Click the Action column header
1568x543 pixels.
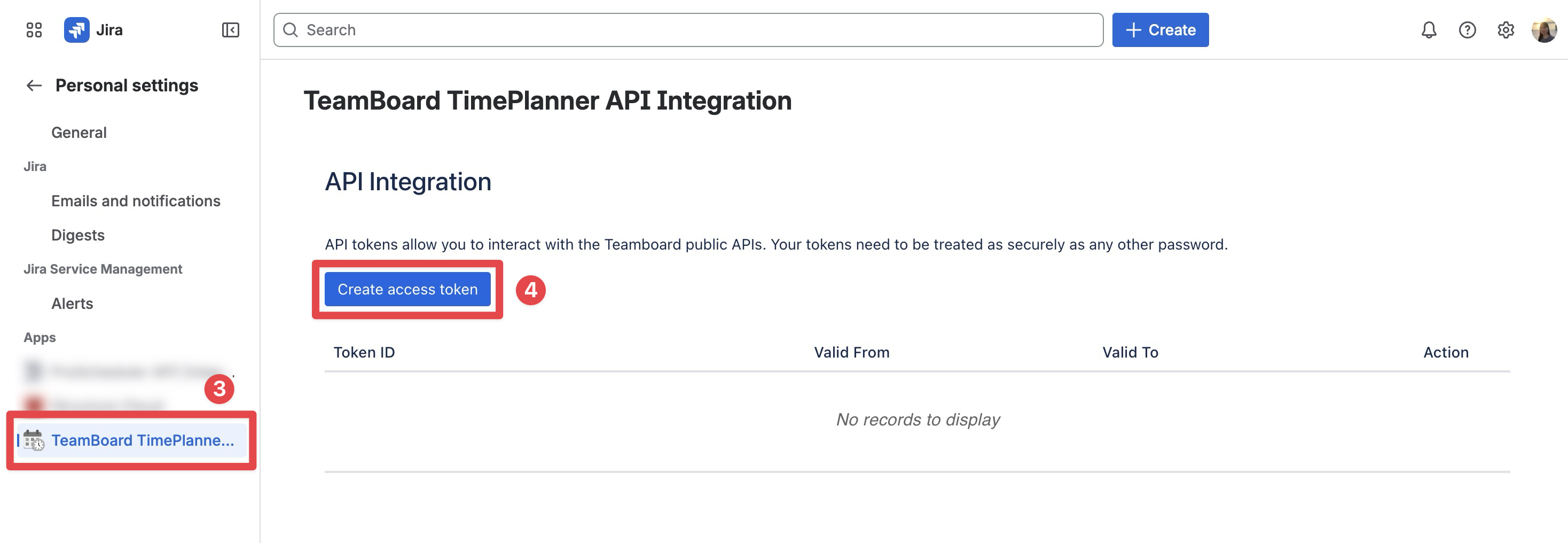pyautogui.click(x=1446, y=352)
